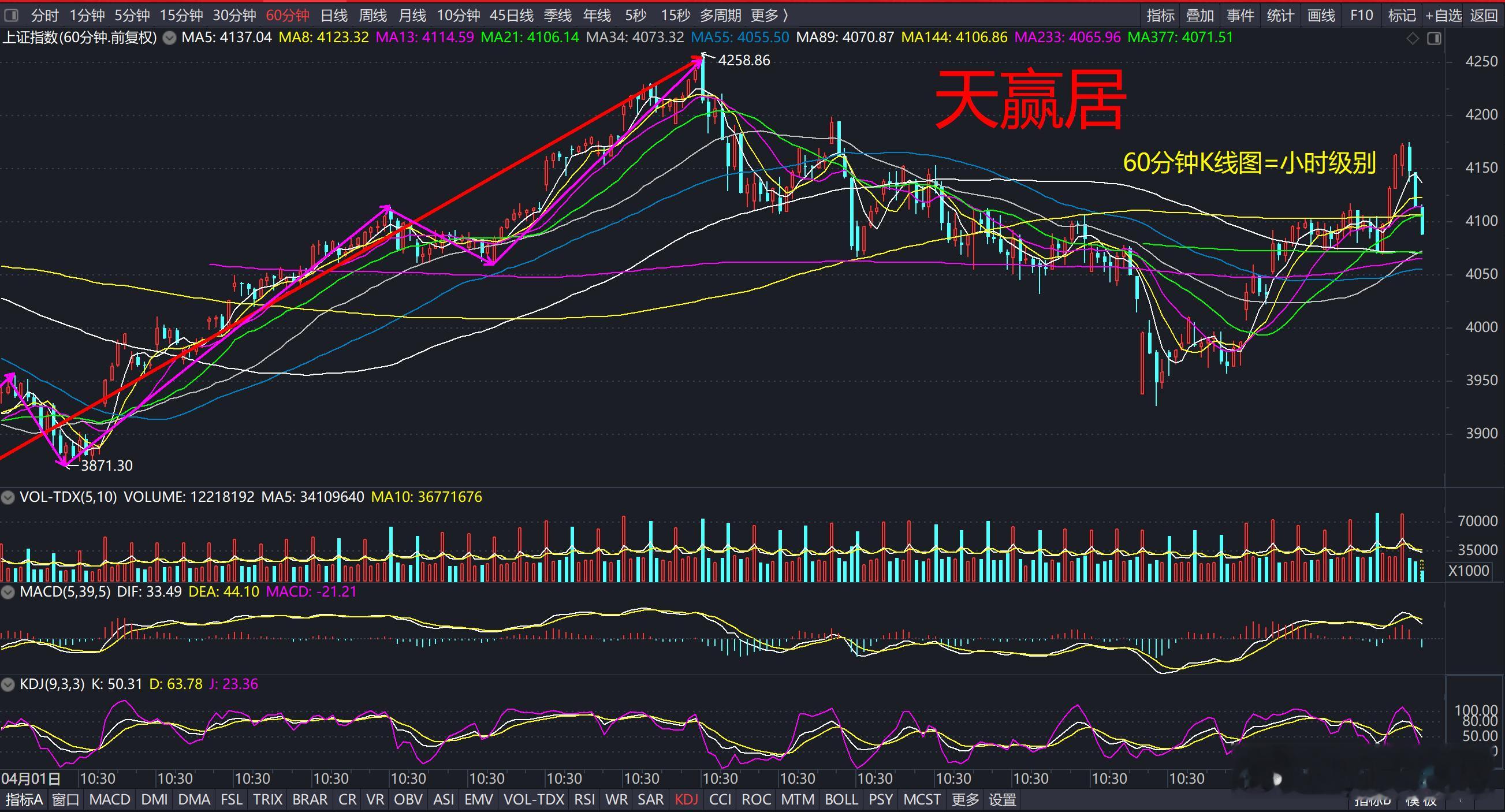Viewport: 1505px width, 812px height.
Task: Select the highlighted KDJ indicator tab
Action: [687, 799]
